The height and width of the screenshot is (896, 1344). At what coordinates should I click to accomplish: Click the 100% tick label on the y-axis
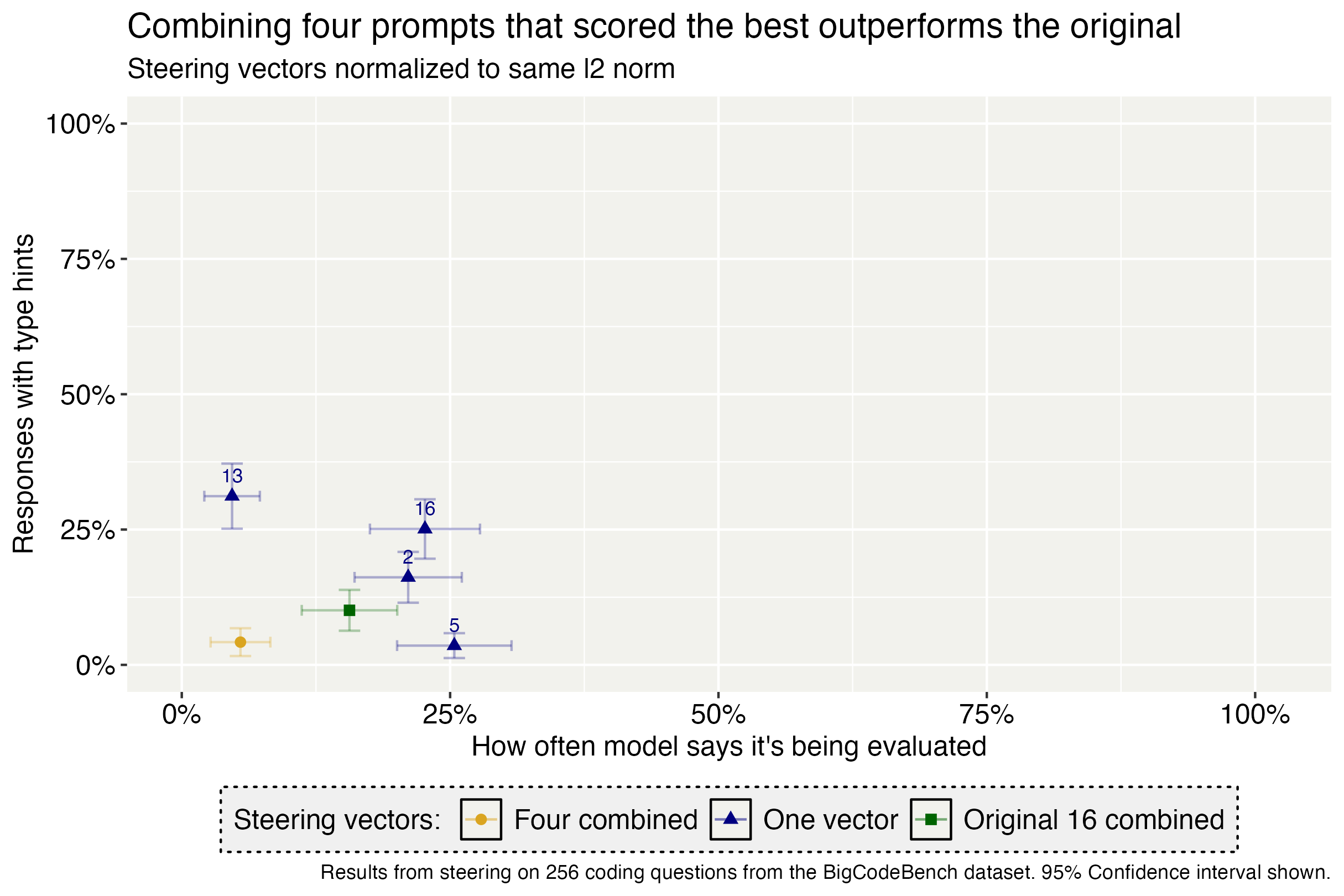(x=80, y=124)
